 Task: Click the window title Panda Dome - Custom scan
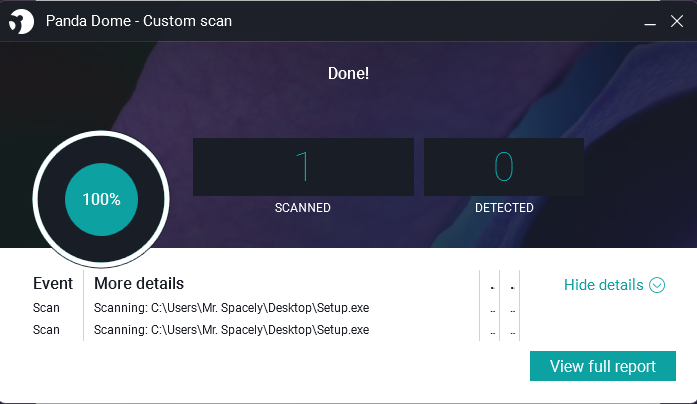(139, 21)
